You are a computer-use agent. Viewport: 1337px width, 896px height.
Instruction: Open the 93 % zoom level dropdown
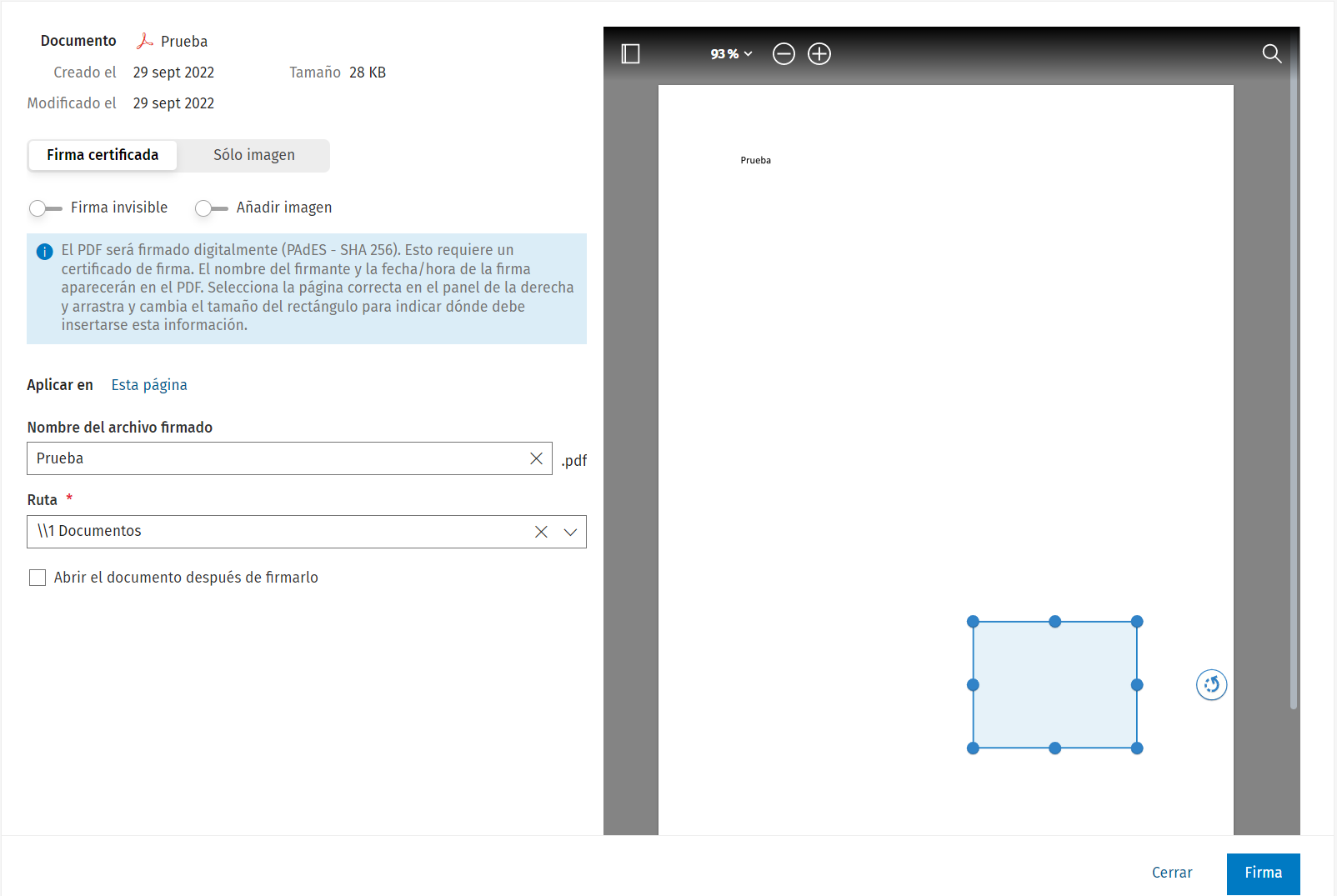point(731,54)
